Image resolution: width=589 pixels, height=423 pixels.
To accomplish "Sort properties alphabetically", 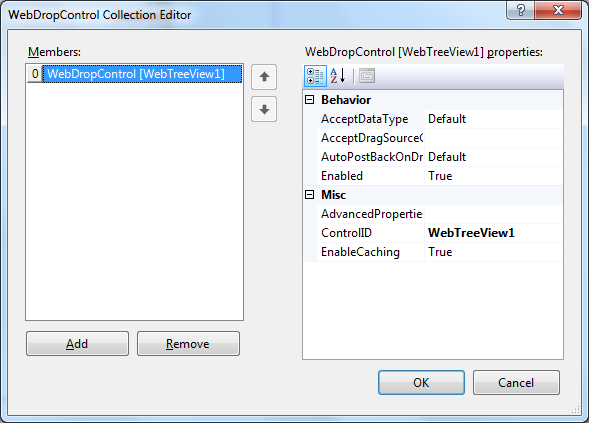I will click(338, 76).
